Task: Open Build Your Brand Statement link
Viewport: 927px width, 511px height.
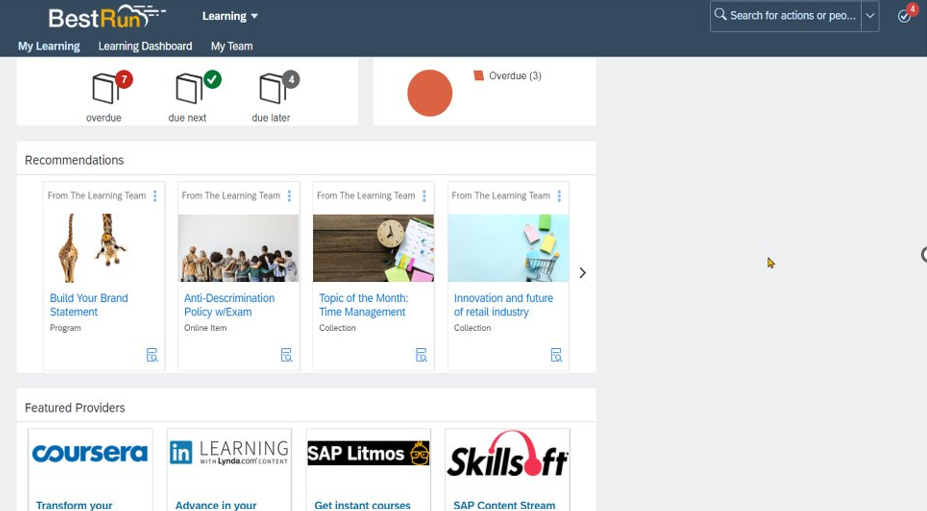Action: pos(89,305)
